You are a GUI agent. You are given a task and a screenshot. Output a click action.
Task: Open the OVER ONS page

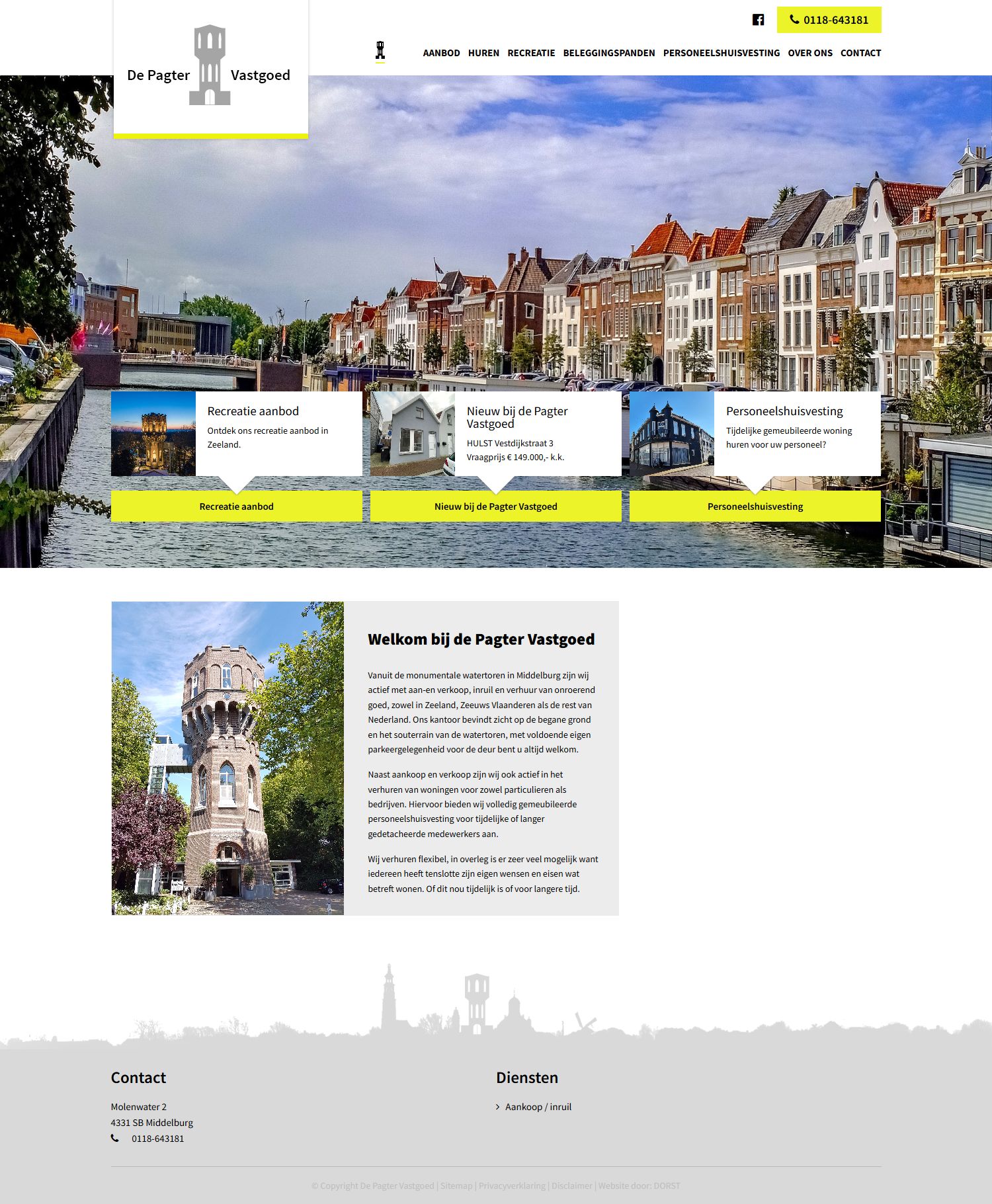click(x=809, y=53)
